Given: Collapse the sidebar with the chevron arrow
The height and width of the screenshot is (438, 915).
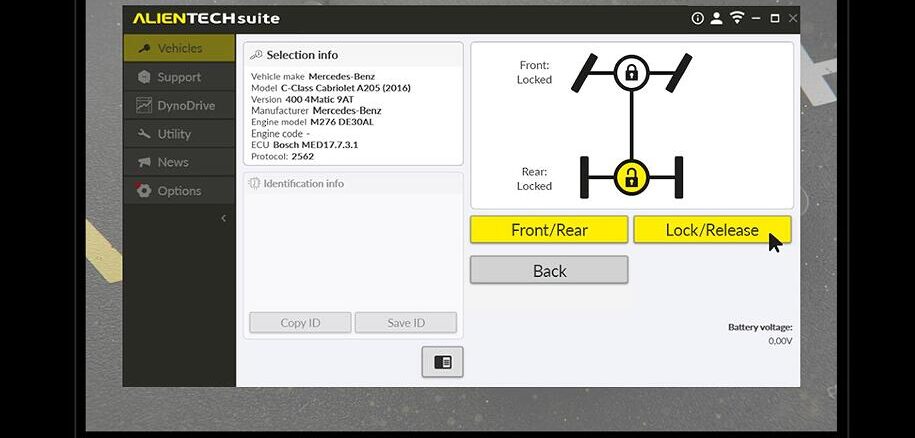Looking at the screenshot, I should (x=223, y=218).
